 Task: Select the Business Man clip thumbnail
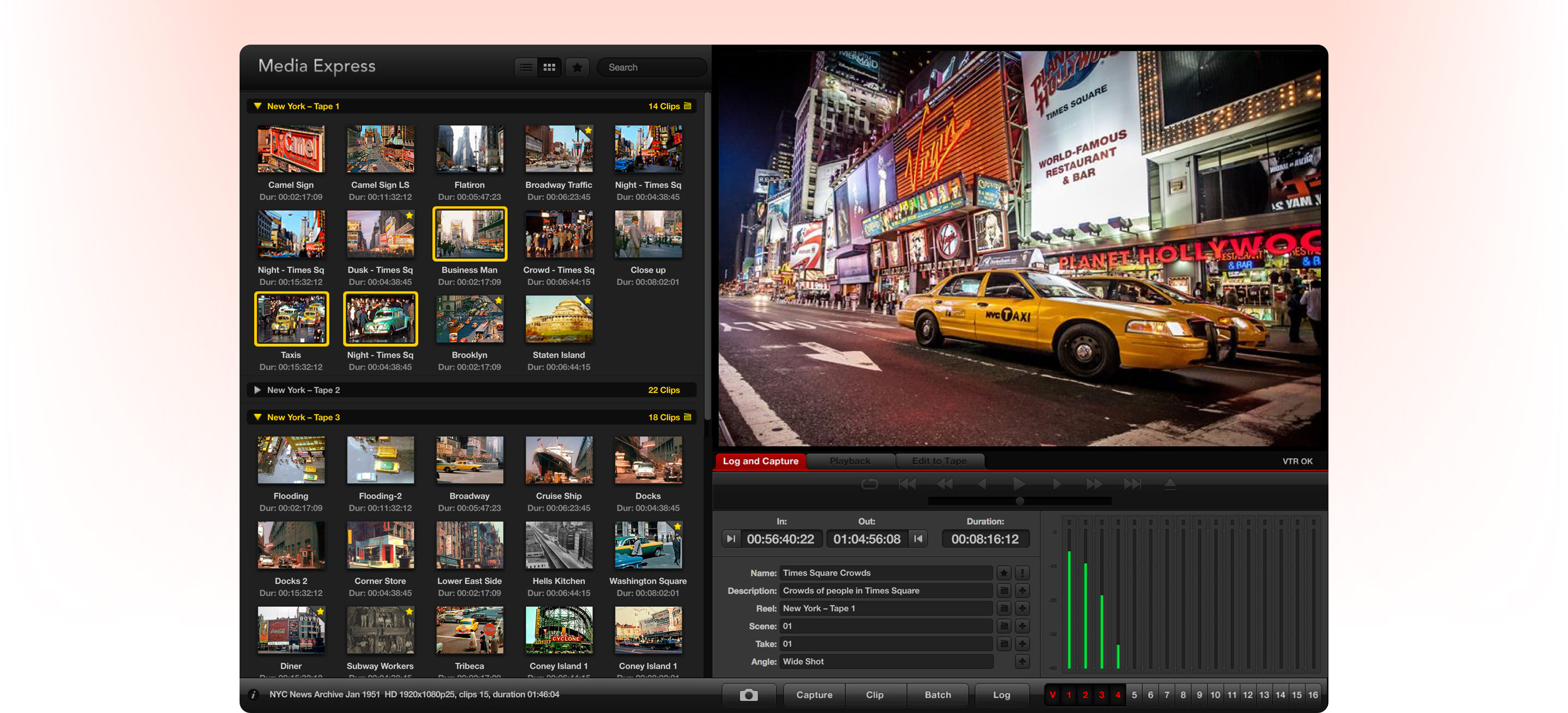469,233
